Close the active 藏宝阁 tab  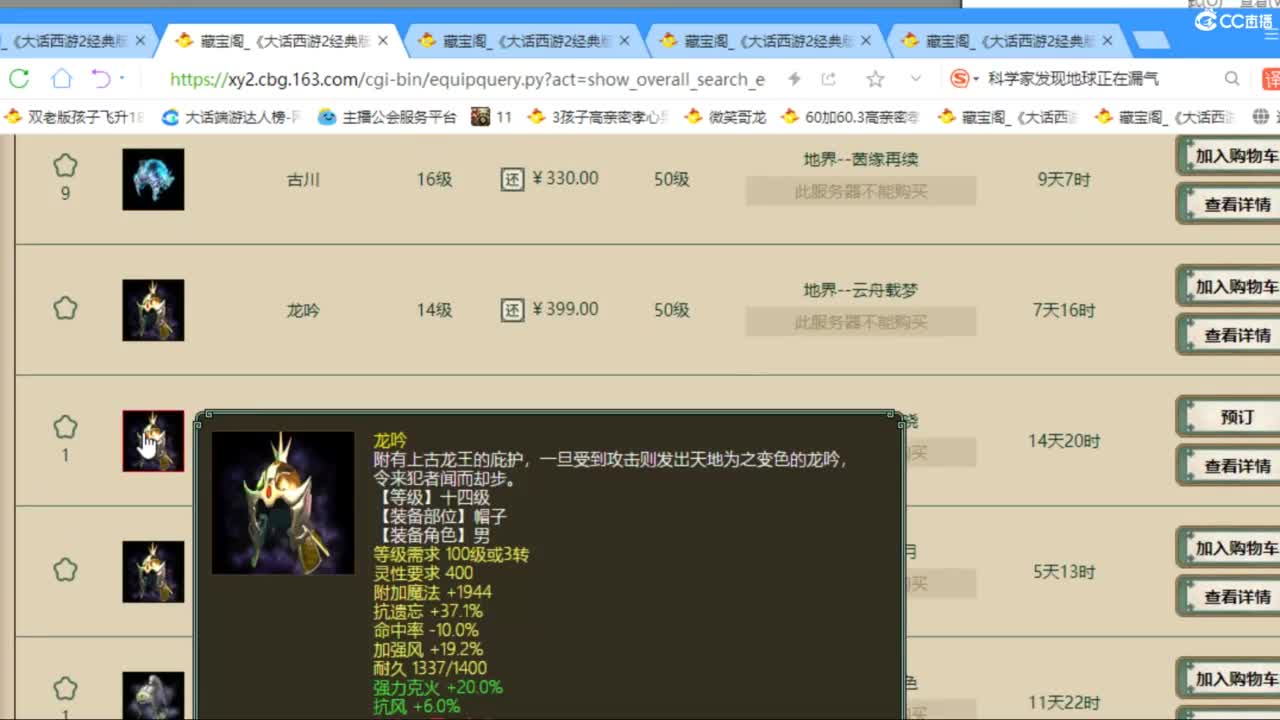coord(383,41)
